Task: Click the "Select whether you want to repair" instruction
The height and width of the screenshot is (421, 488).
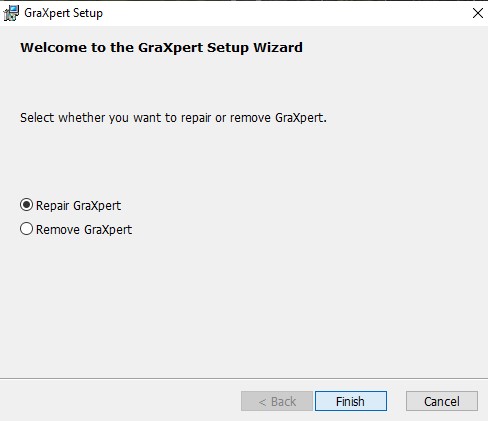Action: tap(173, 118)
